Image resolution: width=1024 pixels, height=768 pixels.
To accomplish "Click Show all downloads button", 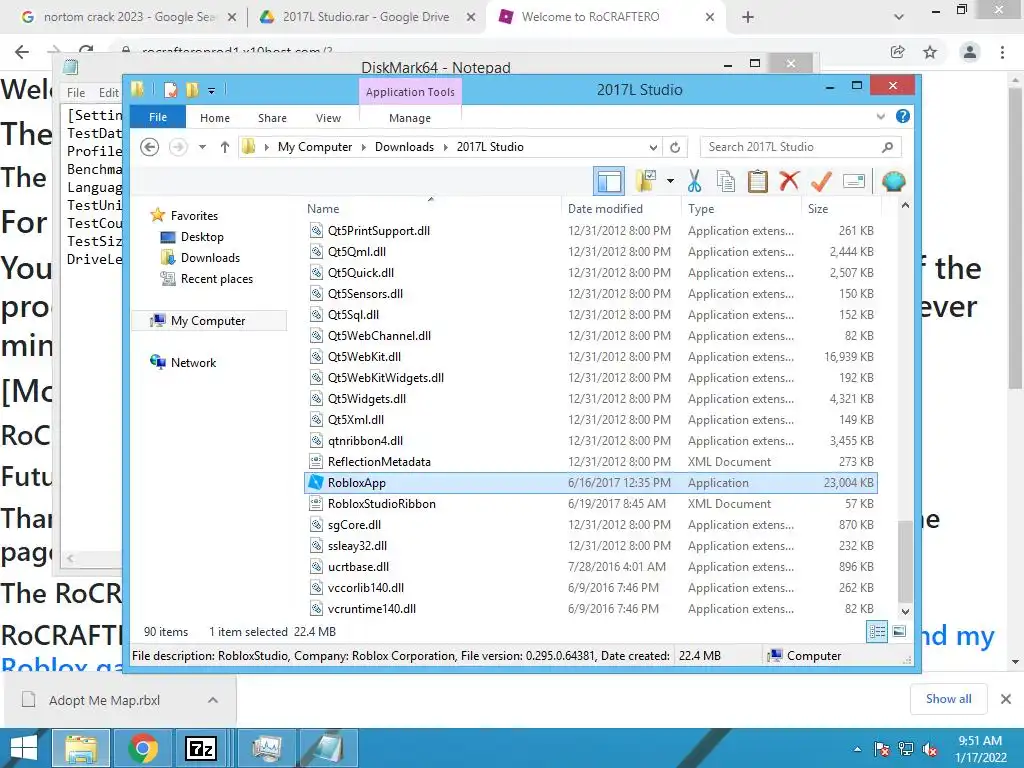I will [x=948, y=699].
